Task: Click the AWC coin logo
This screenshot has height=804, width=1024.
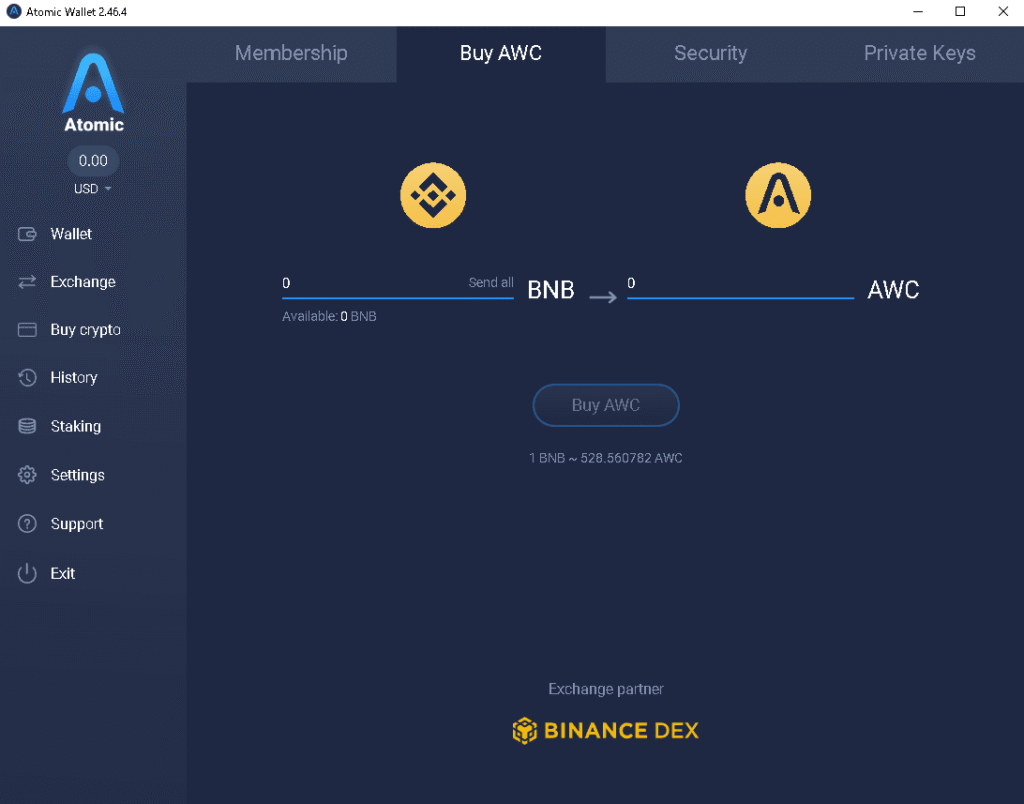Action: 778,195
